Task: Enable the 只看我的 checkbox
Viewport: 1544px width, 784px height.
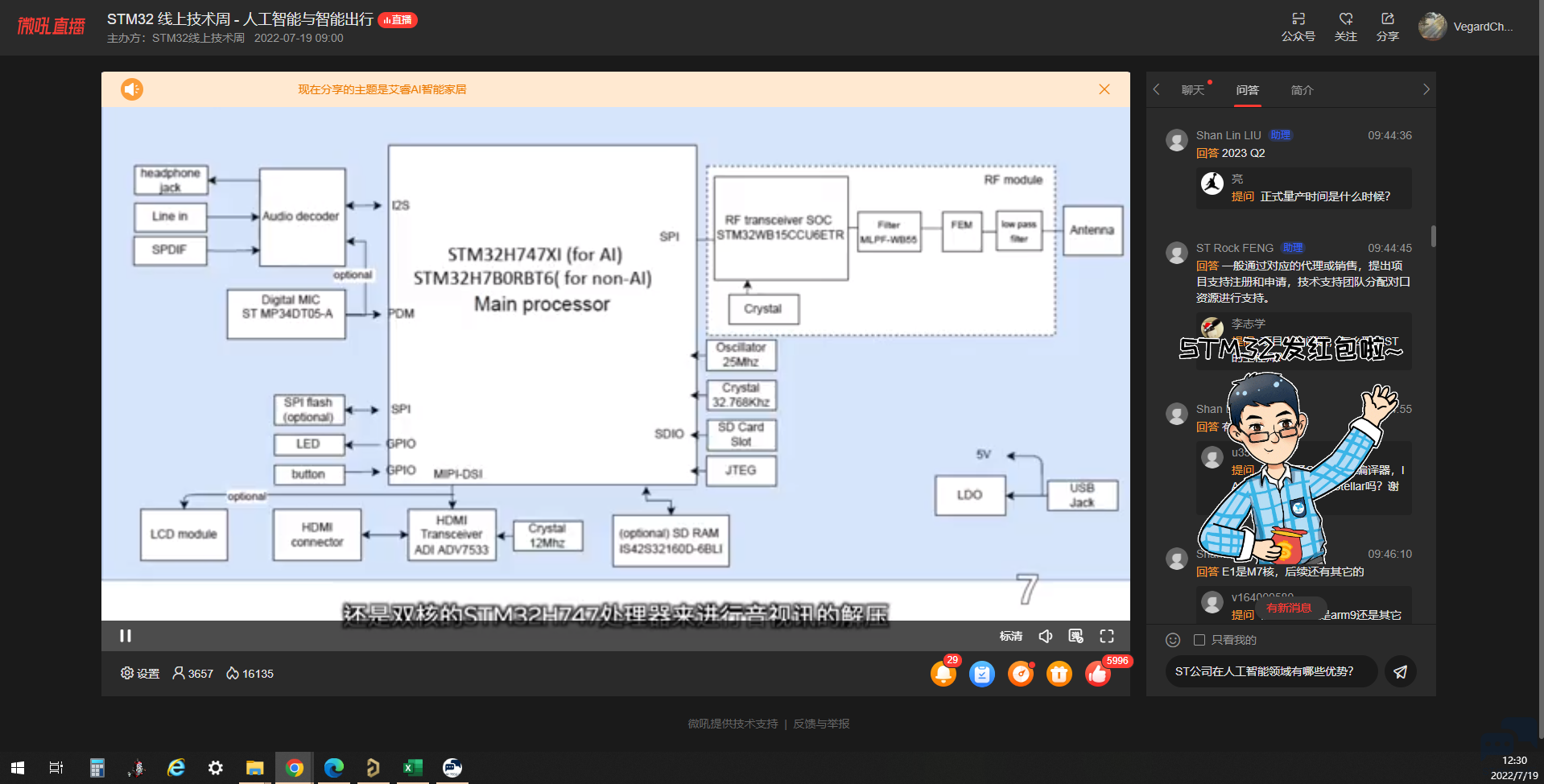Action: click(x=1199, y=640)
